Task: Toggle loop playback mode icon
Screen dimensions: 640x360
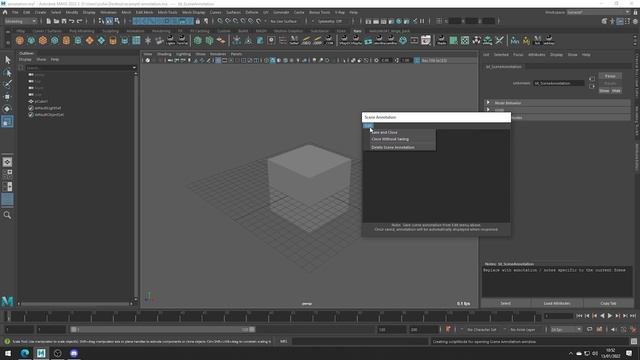Action: click(589, 329)
